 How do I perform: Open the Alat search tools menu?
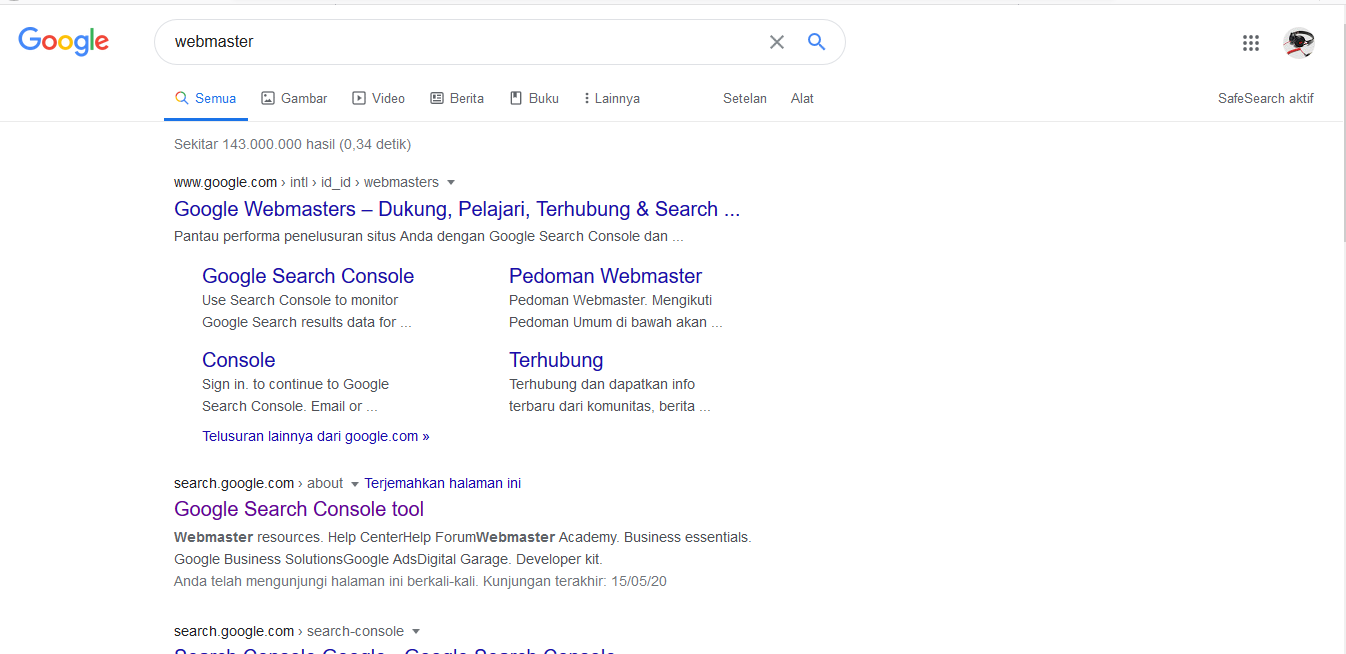(x=801, y=98)
